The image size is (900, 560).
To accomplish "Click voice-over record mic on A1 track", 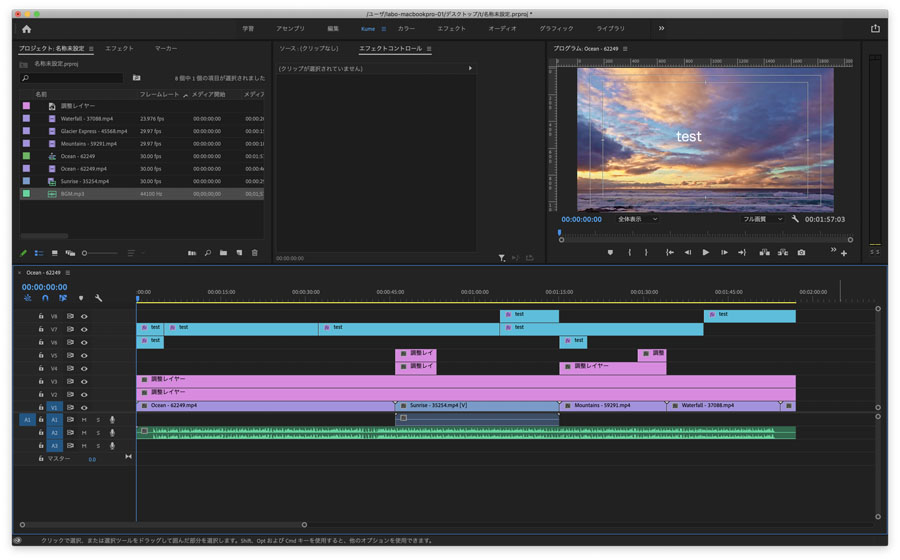I will point(112,420).
